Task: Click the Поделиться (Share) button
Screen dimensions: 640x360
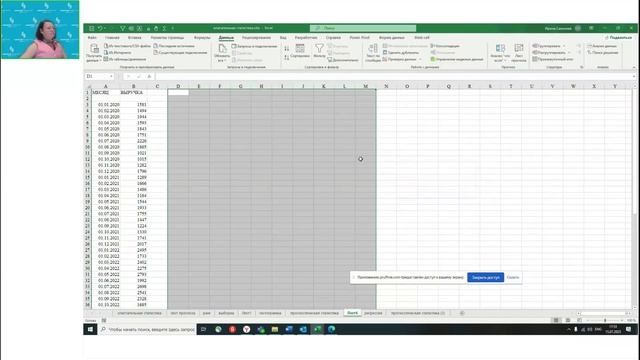Action: coord(619,38)
